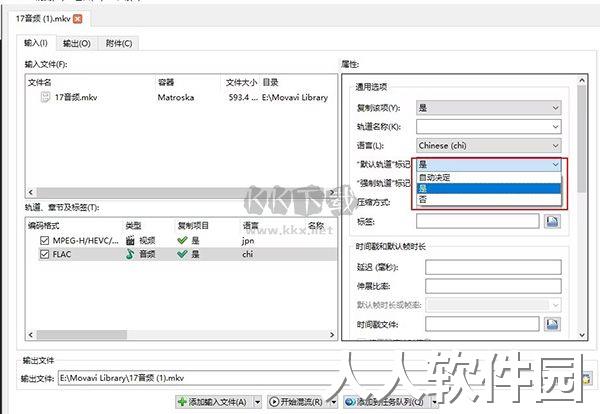Open the 添加输入文件 dropdown arrow

coord(258,402)
